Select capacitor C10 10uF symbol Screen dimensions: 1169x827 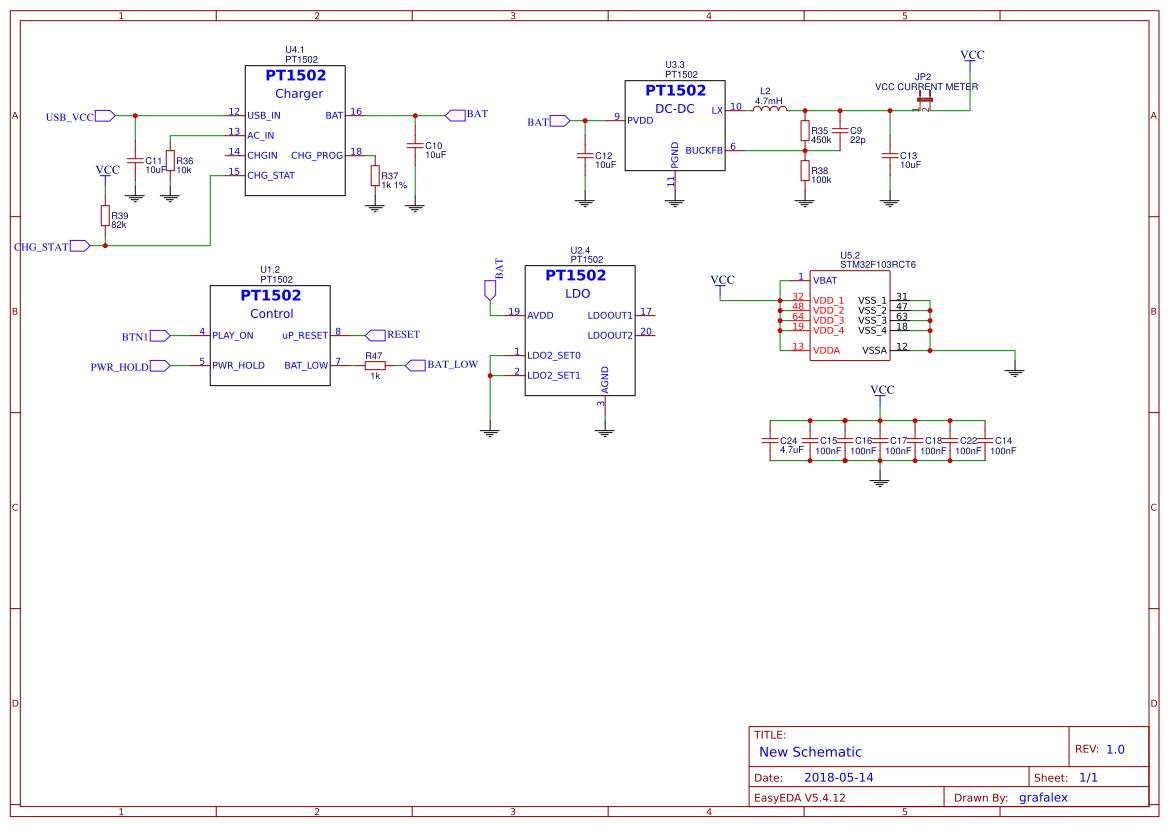[x=415, y=145]
